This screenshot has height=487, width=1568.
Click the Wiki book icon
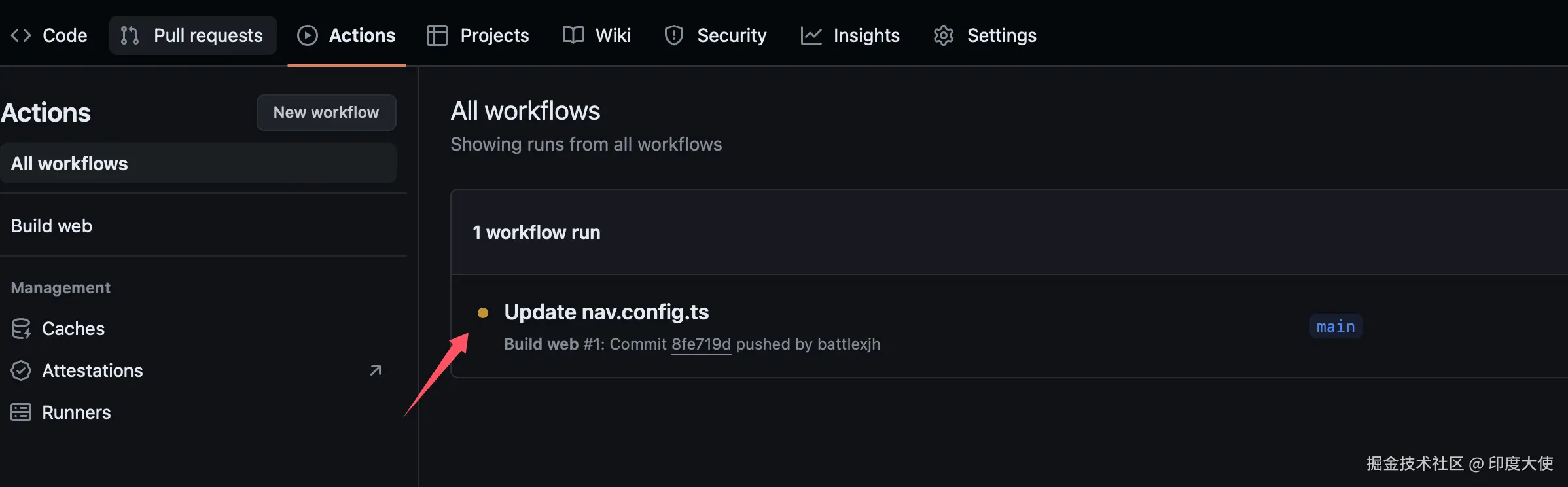[573, 35]
